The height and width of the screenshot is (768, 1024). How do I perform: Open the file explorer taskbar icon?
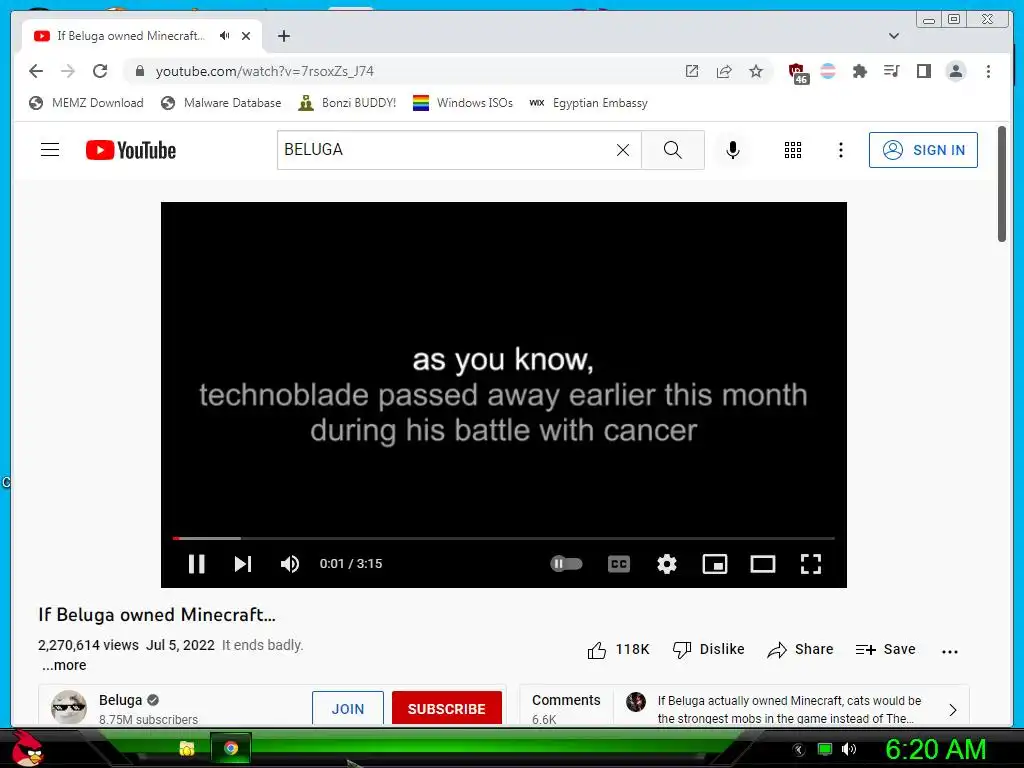(187, 748)
